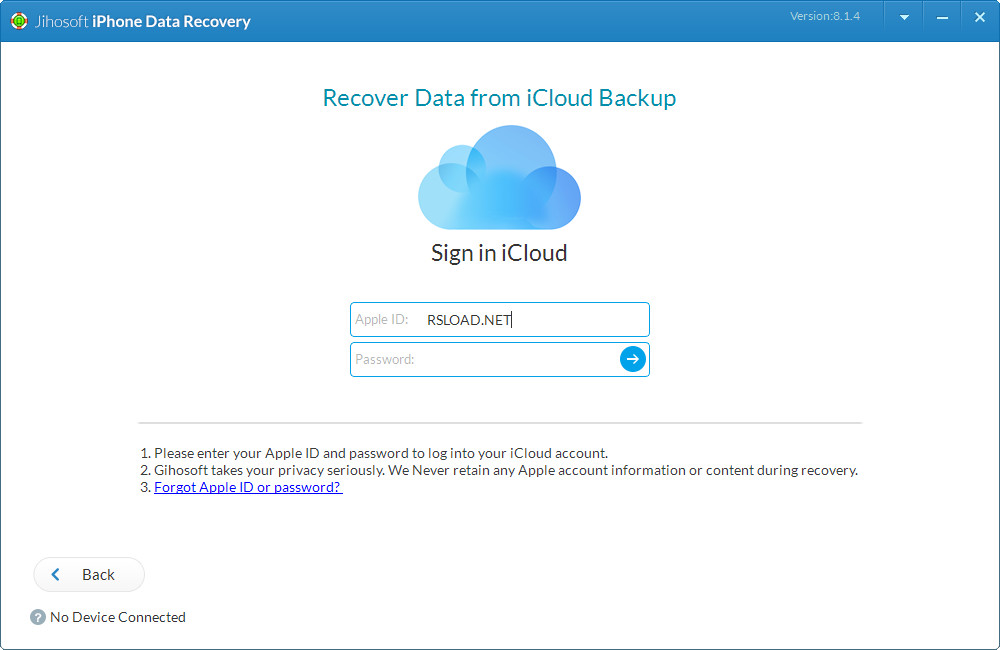Click the Recover Data from iCloud Backup title

[x=499, y=98]
